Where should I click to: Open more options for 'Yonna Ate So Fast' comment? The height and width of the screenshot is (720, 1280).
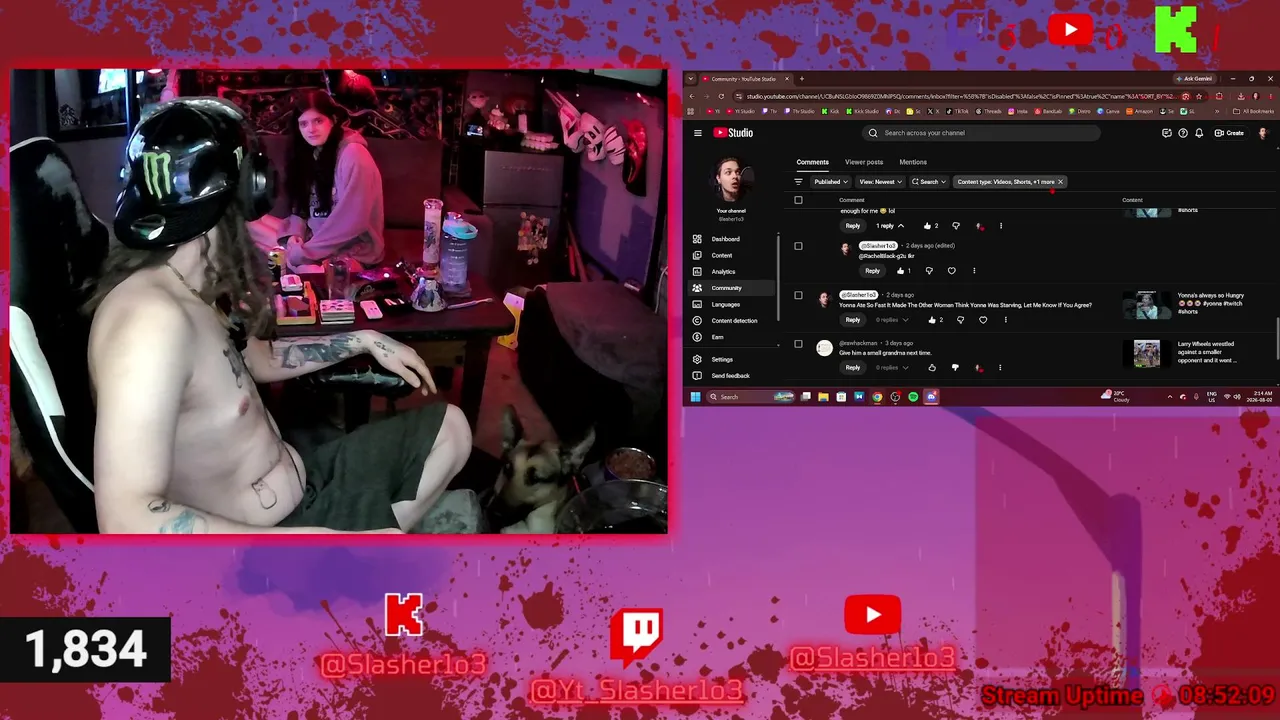tap(1006, 320)
